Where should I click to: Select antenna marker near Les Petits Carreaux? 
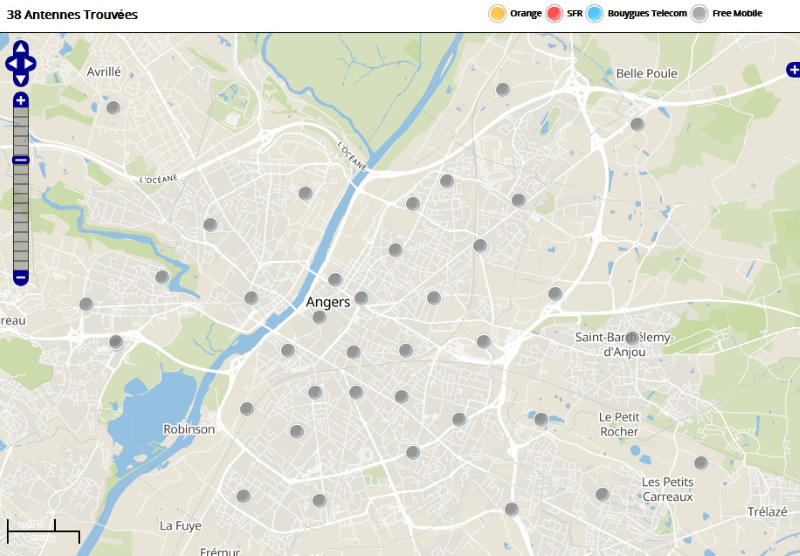click(701, 463)
